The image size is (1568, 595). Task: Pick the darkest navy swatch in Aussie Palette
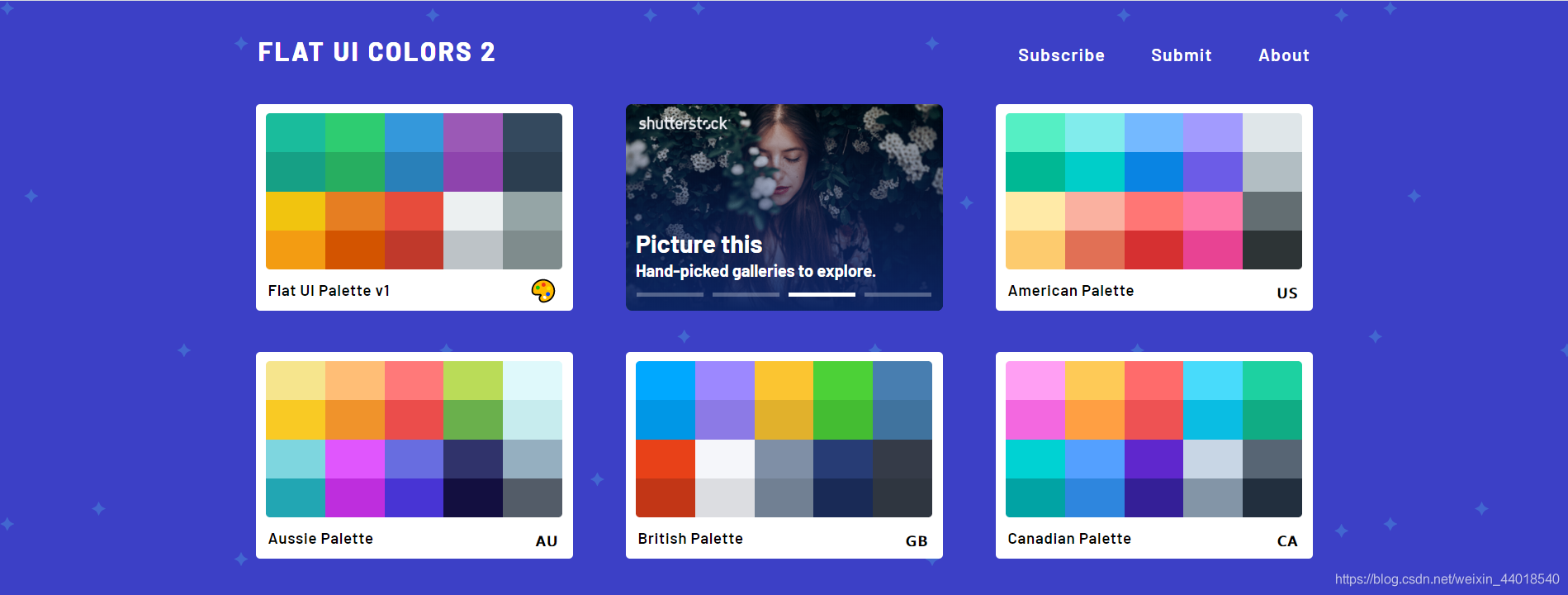[473, 498]
